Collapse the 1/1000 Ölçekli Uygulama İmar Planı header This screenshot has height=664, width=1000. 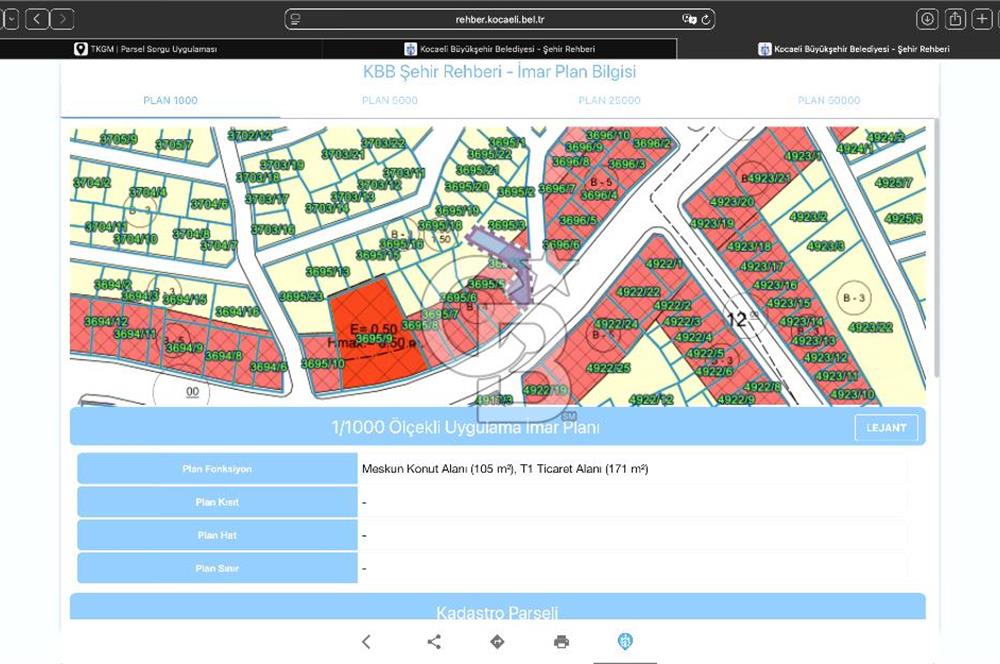coord(465,428)
